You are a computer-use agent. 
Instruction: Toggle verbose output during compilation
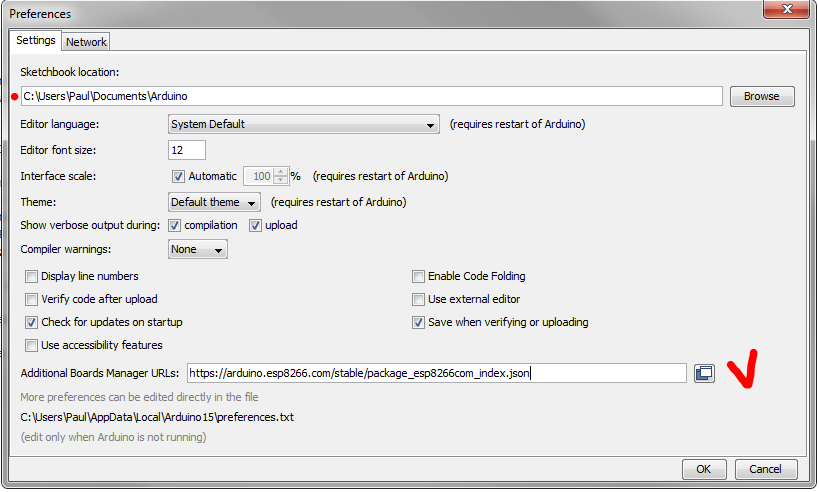pyautogui.click(x=175, y=226)
